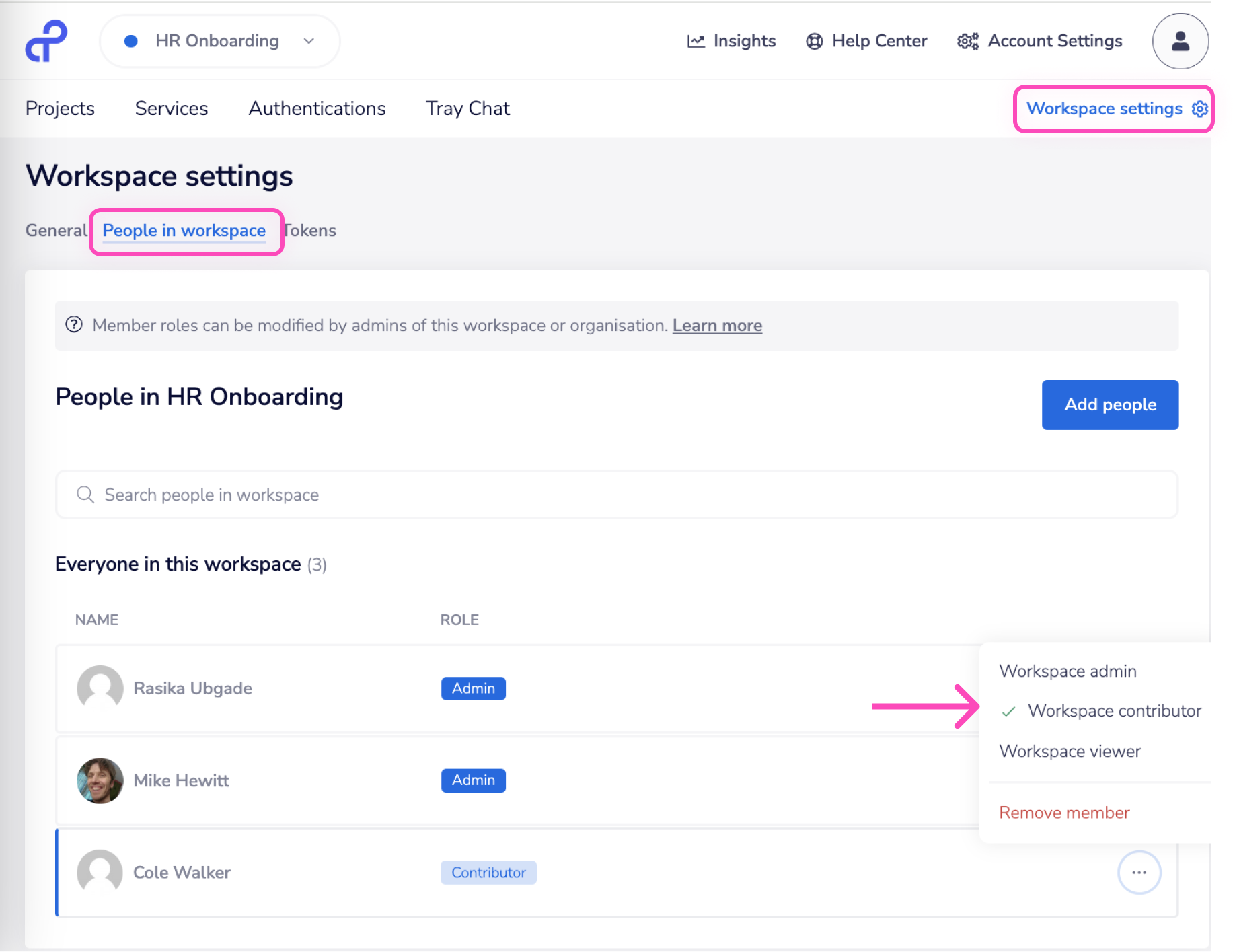The height and width of the screenshot is (952, 1235).
Task: Choose Workspace admin role from menu
Action: pos(1068,671)
